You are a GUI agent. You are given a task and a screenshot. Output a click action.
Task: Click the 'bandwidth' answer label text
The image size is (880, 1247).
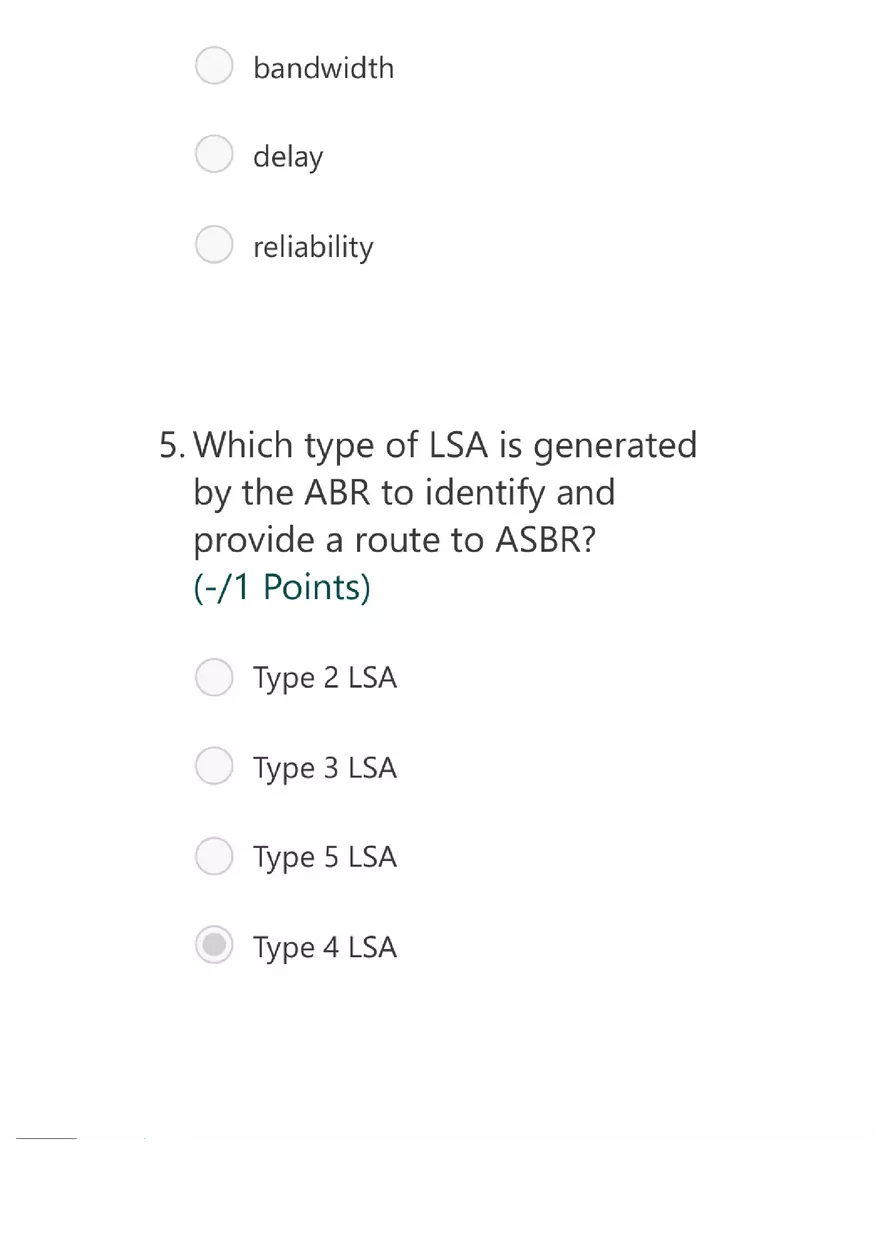tap(323, 68)
